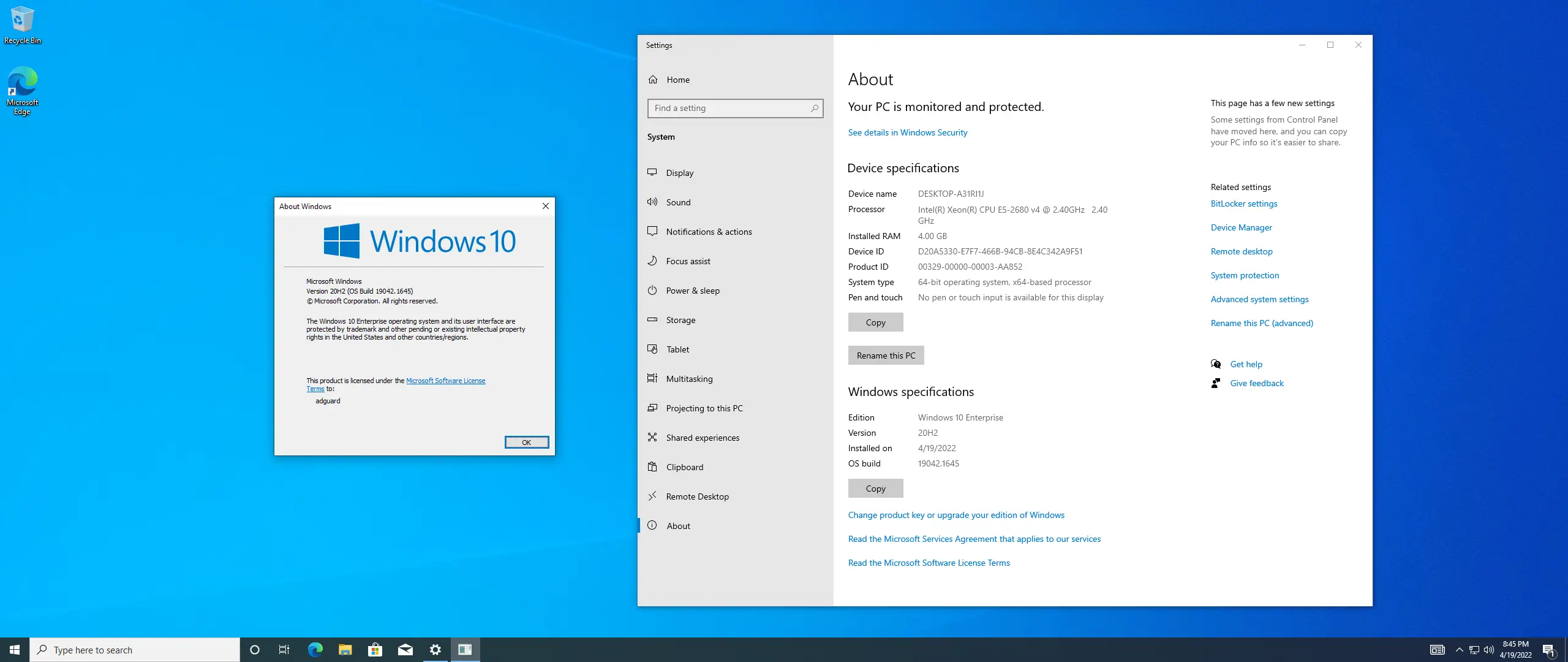Copy the Windows specifications details
The width and height of the screenshot is (1568, 662).
coord(875,489)
